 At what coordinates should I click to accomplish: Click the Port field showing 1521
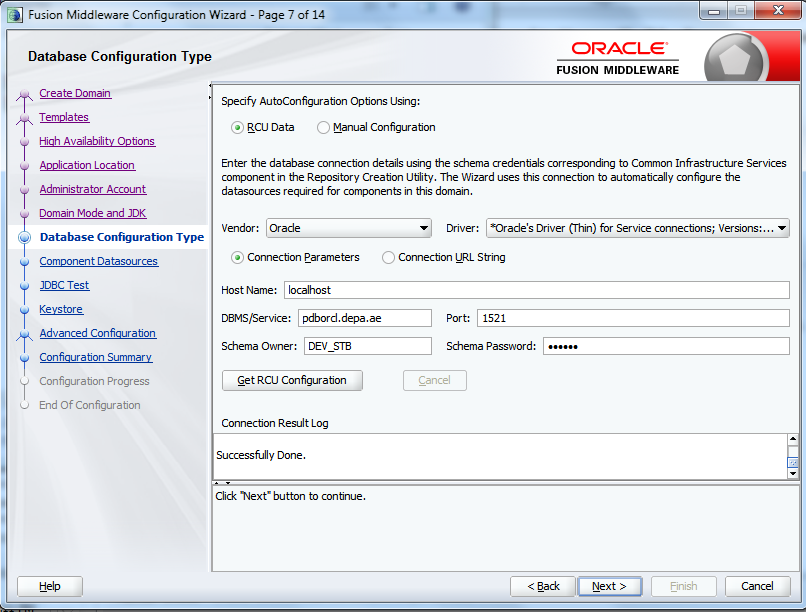pyautogui.click(x=633, y=318)
